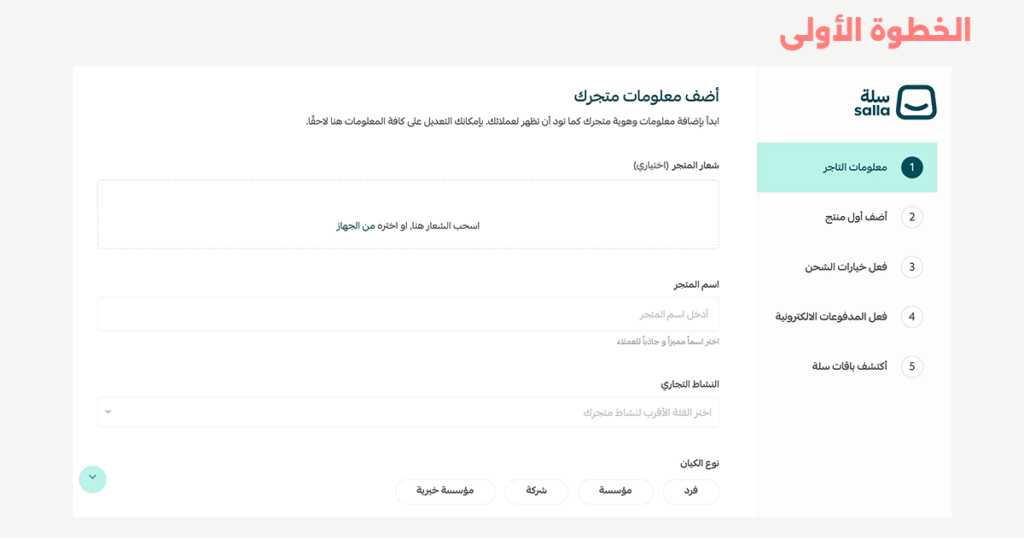Screen dimensions: 1024x538
Task: Click the نوع الكيان label
Action: click(x=699, y=463)
